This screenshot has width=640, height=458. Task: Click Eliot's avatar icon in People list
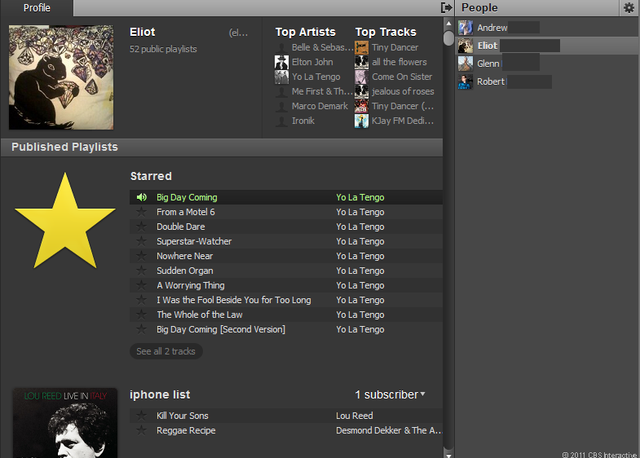[x=465, y=46]
